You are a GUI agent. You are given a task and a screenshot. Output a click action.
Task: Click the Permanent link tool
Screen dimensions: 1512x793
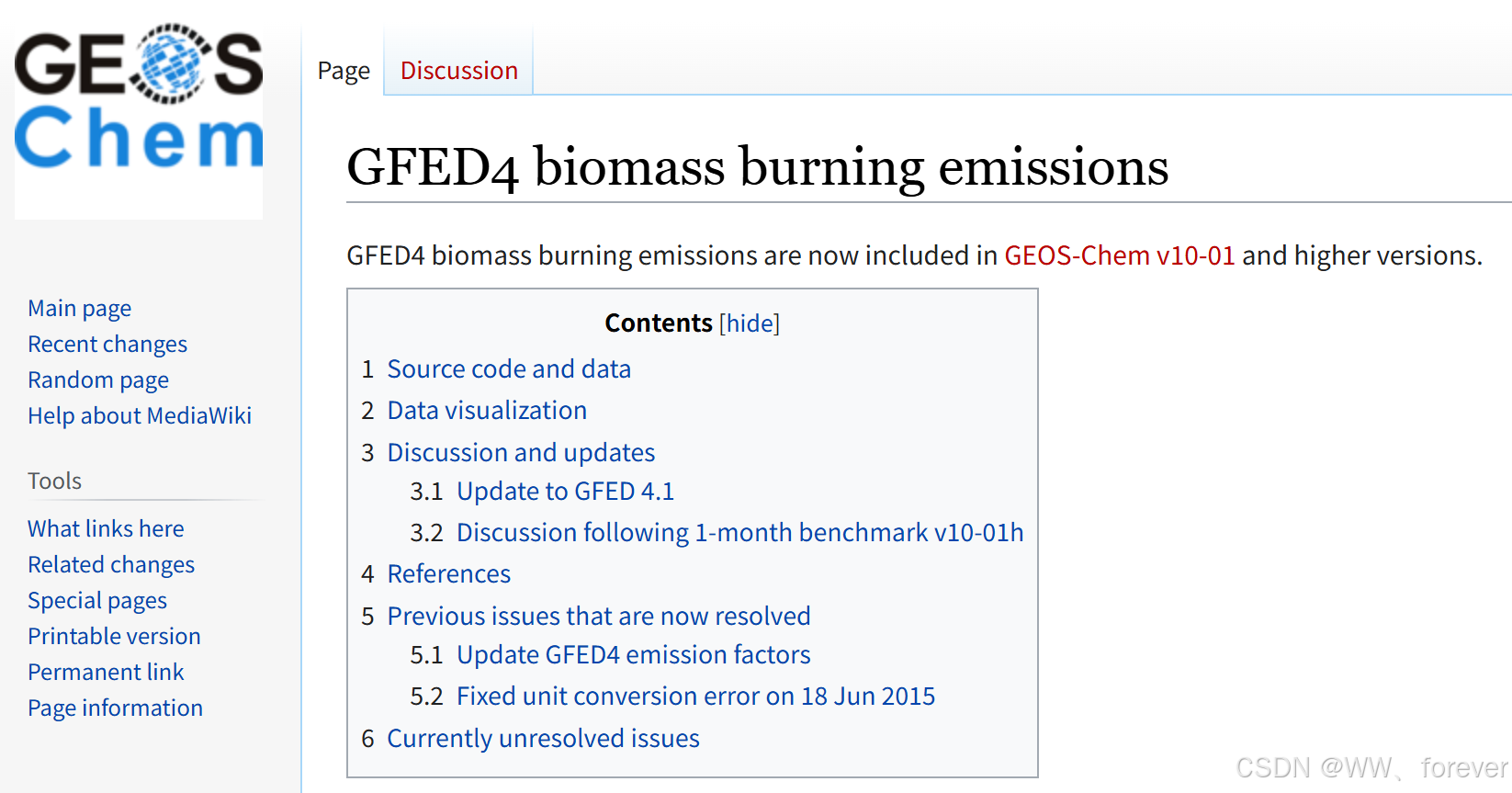(106, 672)
